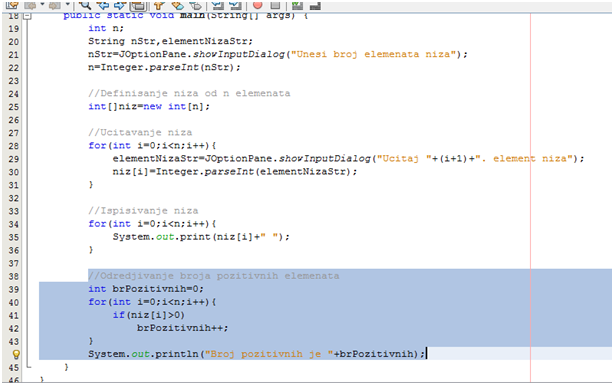Collapse the main method code fold
Screen dimensions: 614x385
27,16
